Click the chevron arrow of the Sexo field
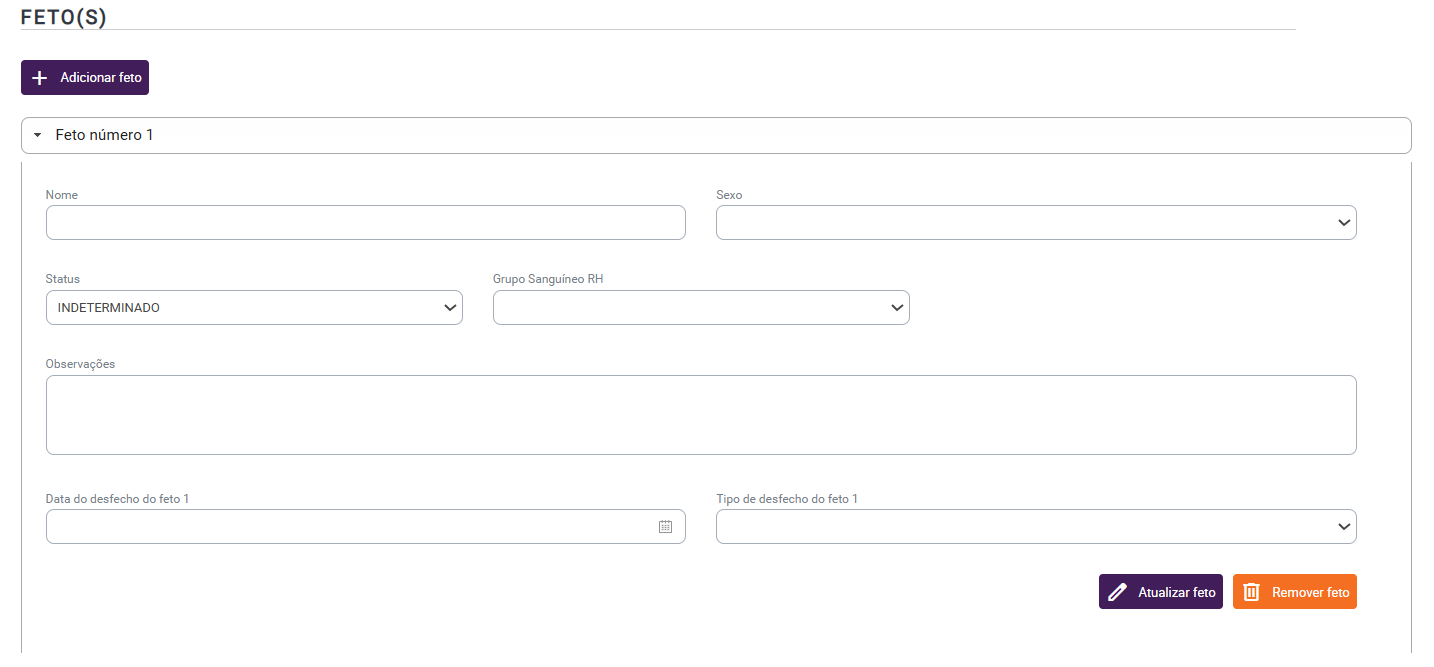 [1343, 223]
